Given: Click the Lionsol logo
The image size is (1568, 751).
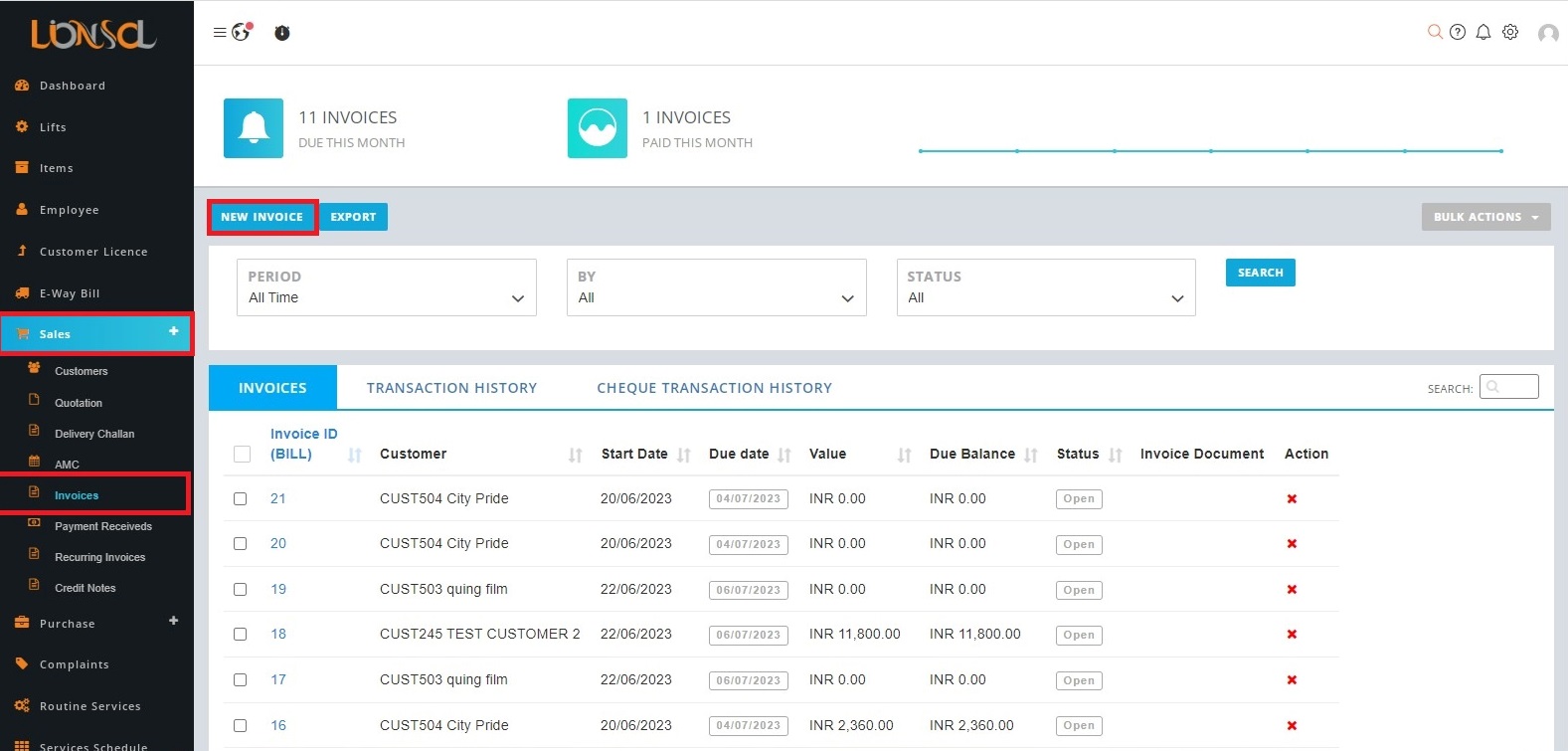Looking at the screenshot, I should [93, 35].
